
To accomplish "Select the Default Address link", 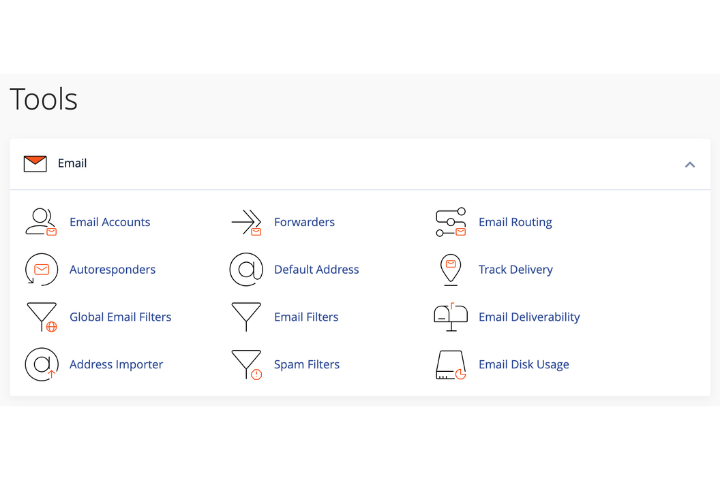I will click(x=316, y=270).
